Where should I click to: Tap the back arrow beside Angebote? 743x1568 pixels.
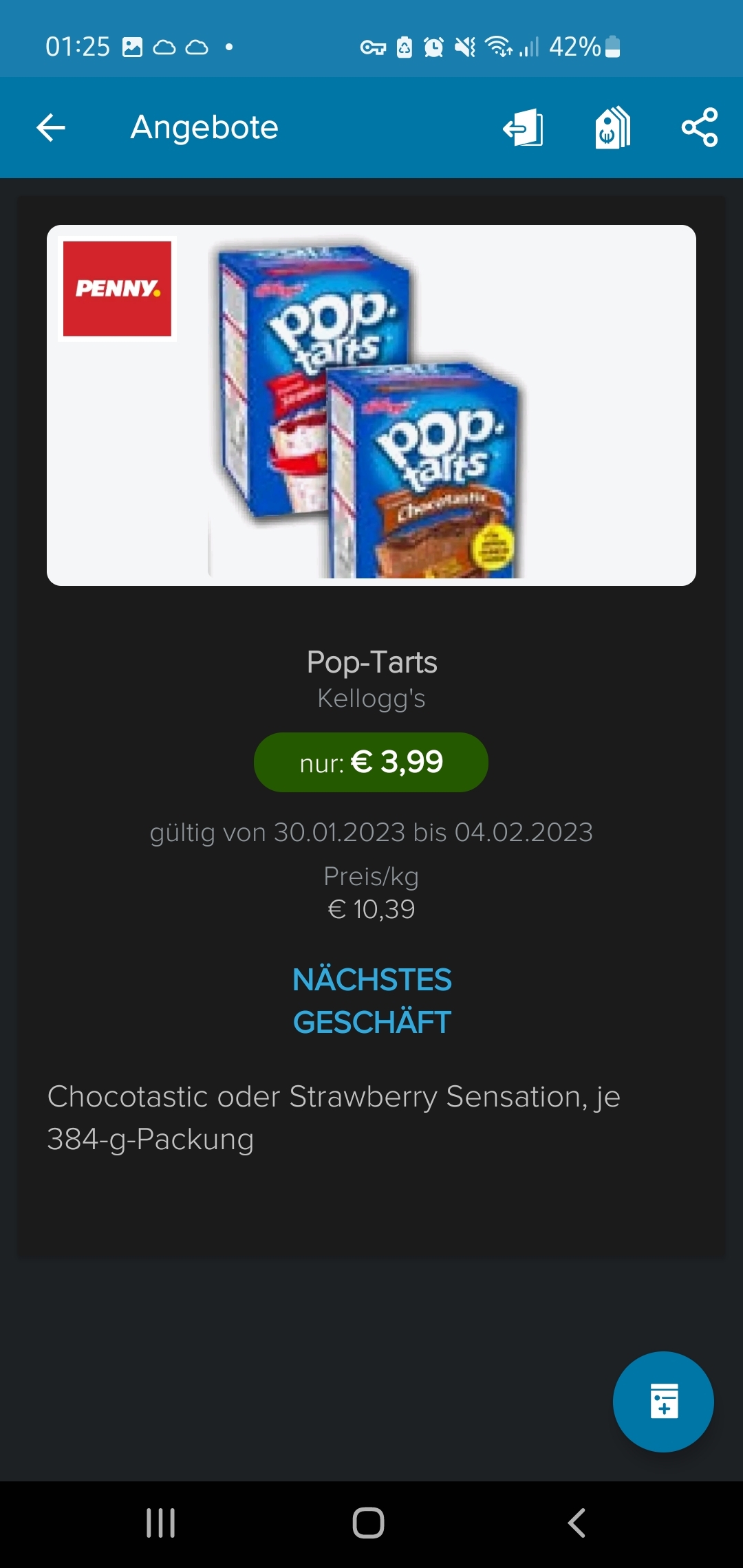click(51, 128)
